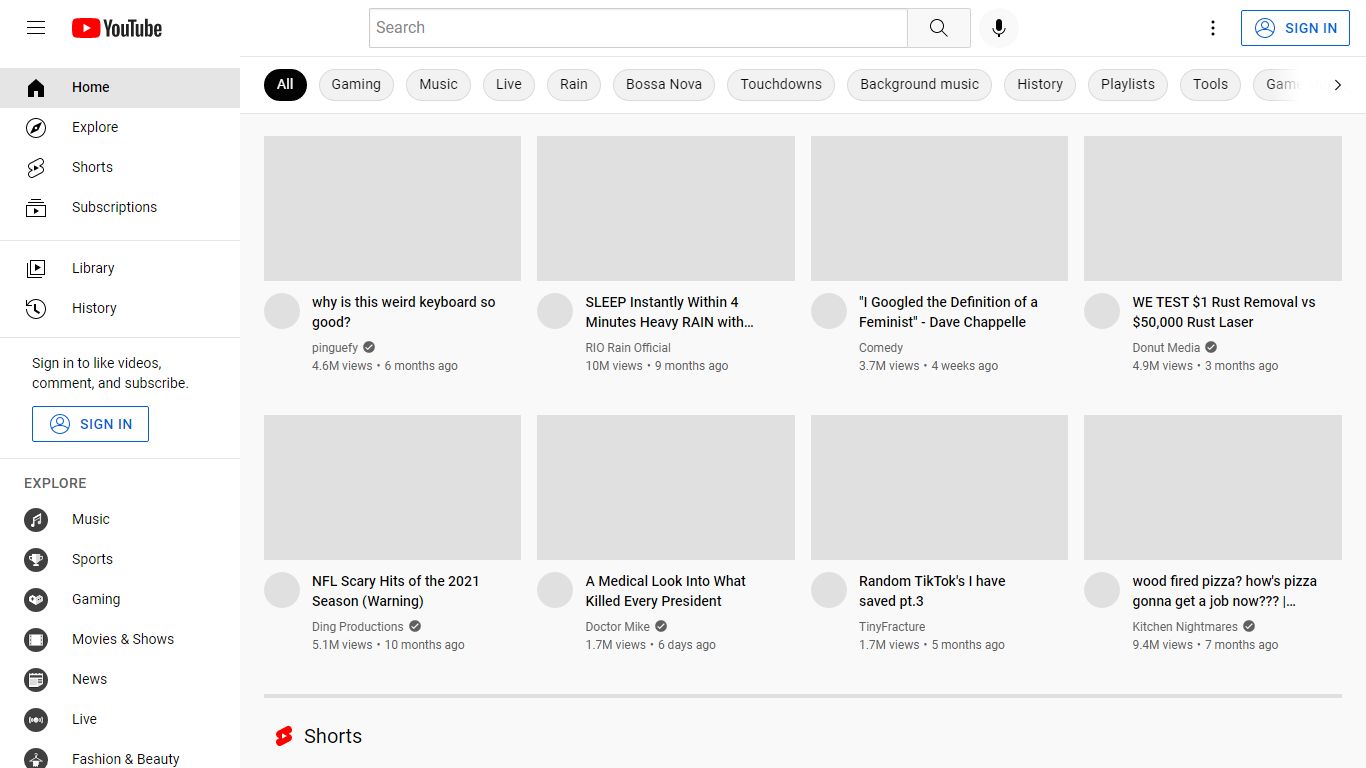The width and height of the screenshot is (1366, 768).
Task: Open the Kitchen Nightmares video thumbnail
Action: 1213,487
